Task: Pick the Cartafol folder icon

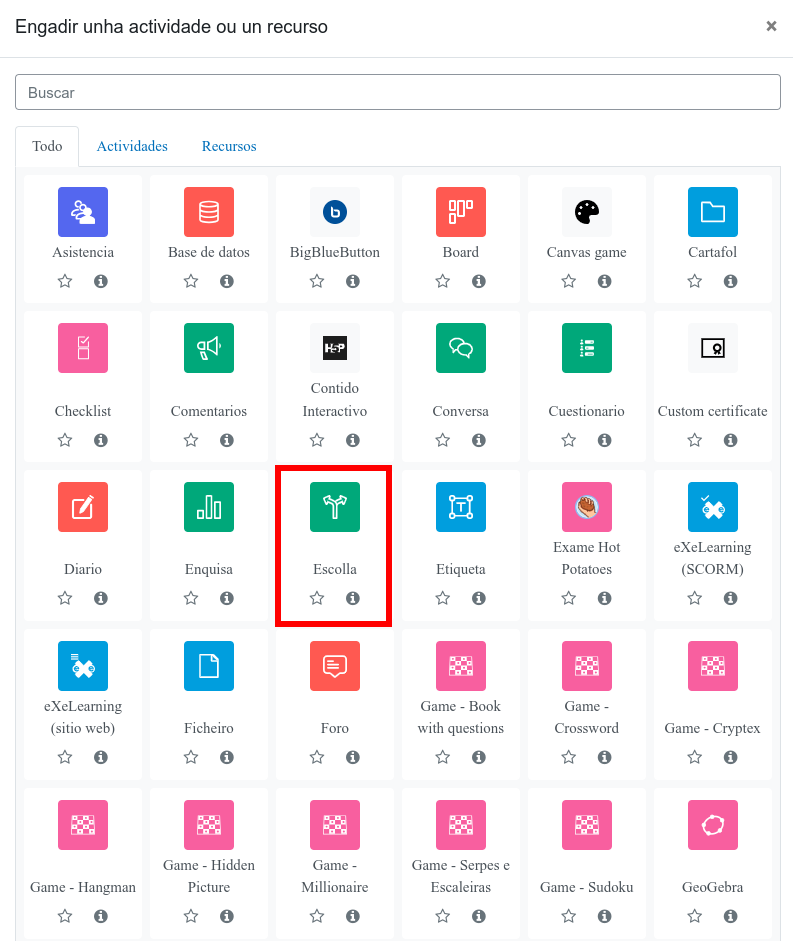Action: click(713, 212)
